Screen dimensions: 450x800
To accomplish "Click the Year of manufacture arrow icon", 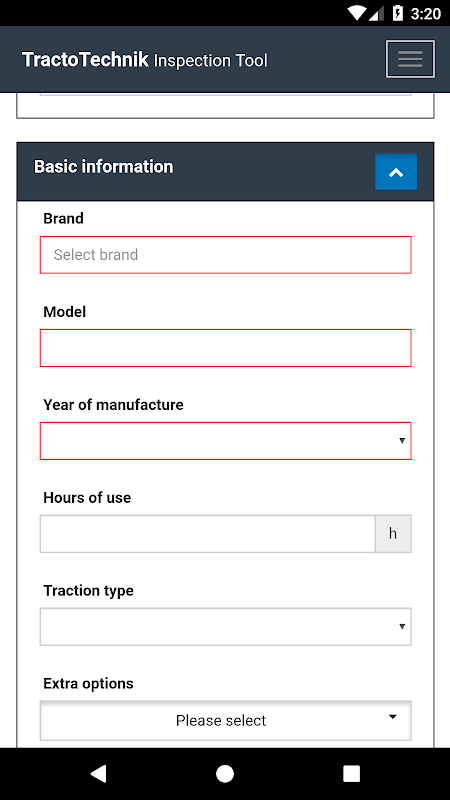I will 402,440.
